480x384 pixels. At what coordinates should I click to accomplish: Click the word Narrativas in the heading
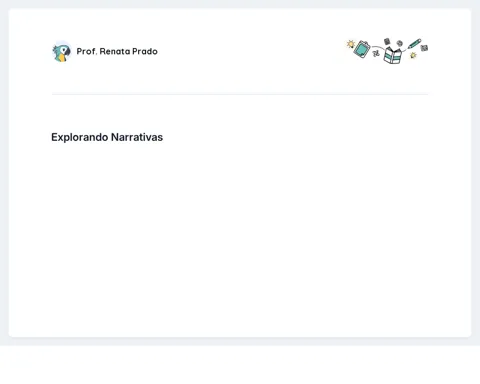(x=137, y=137)
